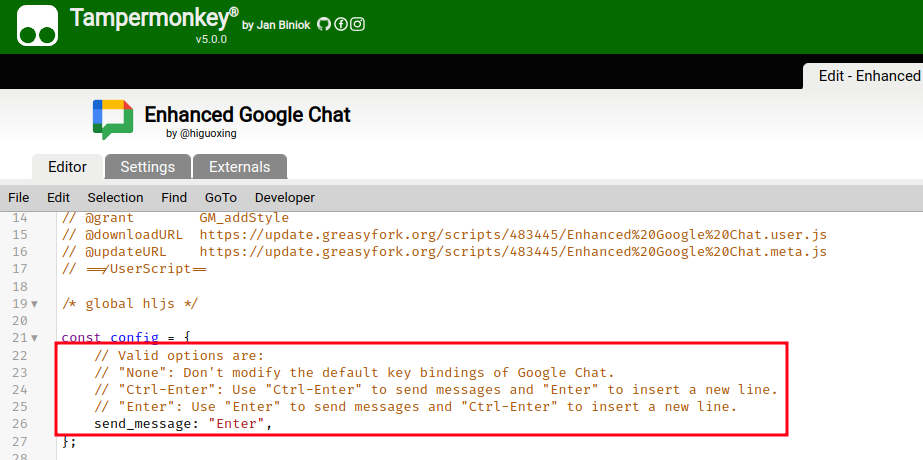
Task: Click the line 24 comment starting "Ctrl-Enter":
Action: [x=436, y=390]
